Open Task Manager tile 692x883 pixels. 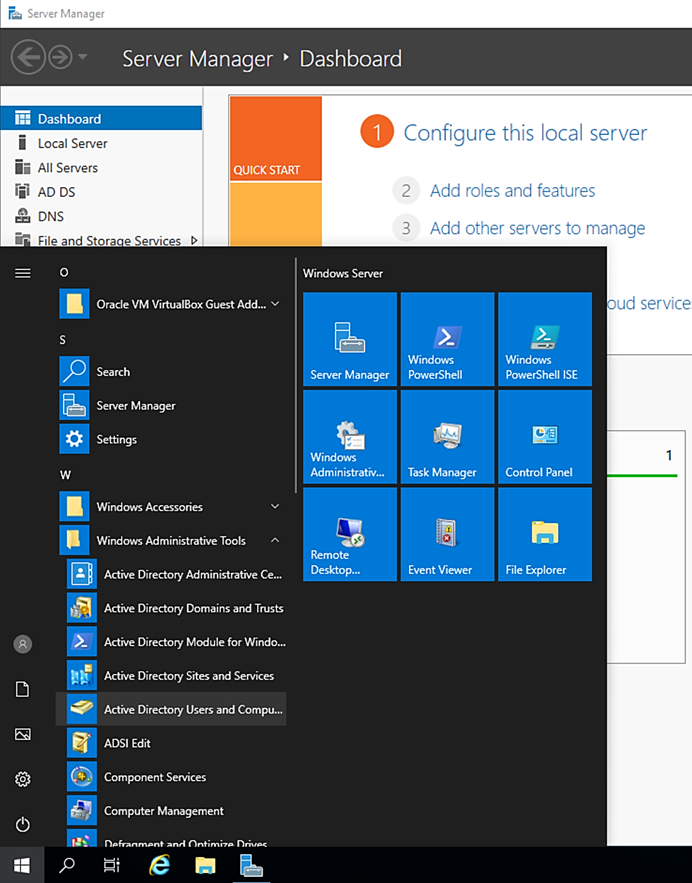[x=447, y=437]
